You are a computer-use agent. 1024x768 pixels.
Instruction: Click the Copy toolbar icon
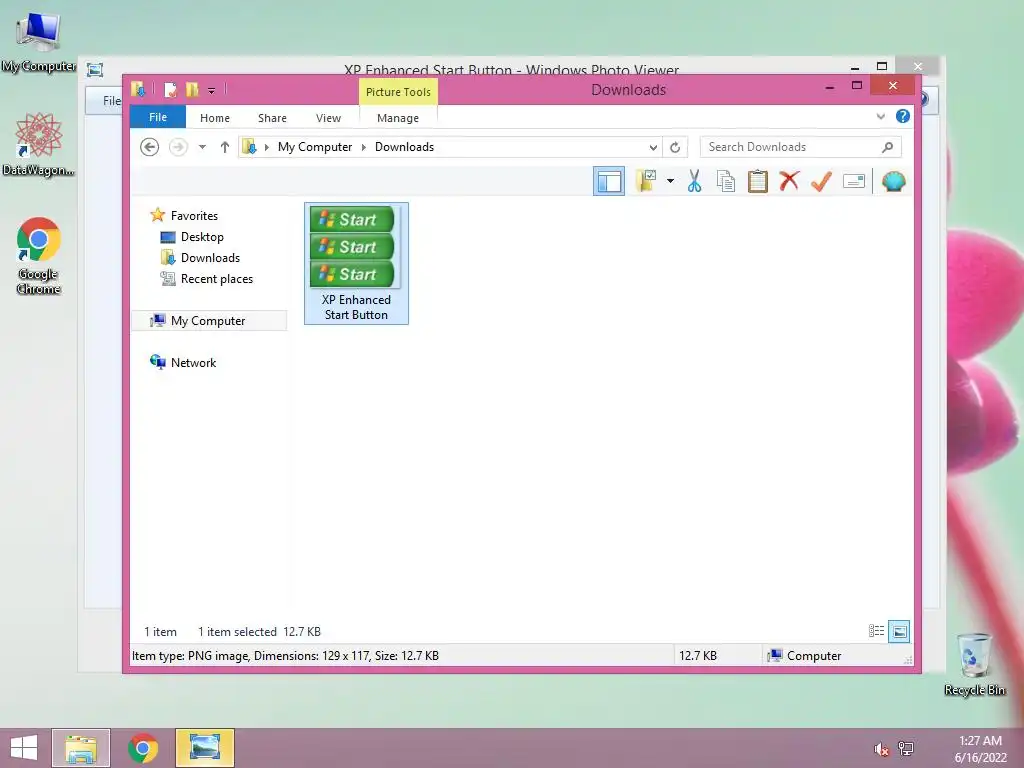pyautogui.click(x=726, y=181)
